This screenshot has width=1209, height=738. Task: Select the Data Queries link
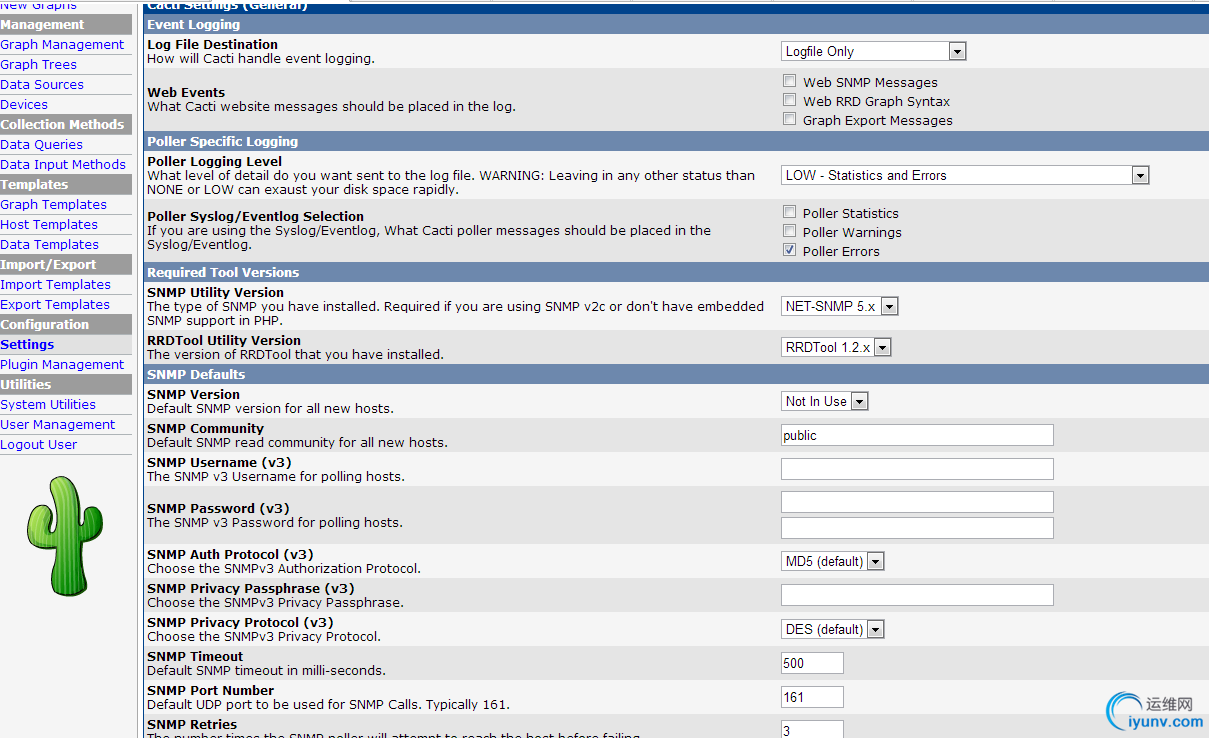[x=42, y=144]
